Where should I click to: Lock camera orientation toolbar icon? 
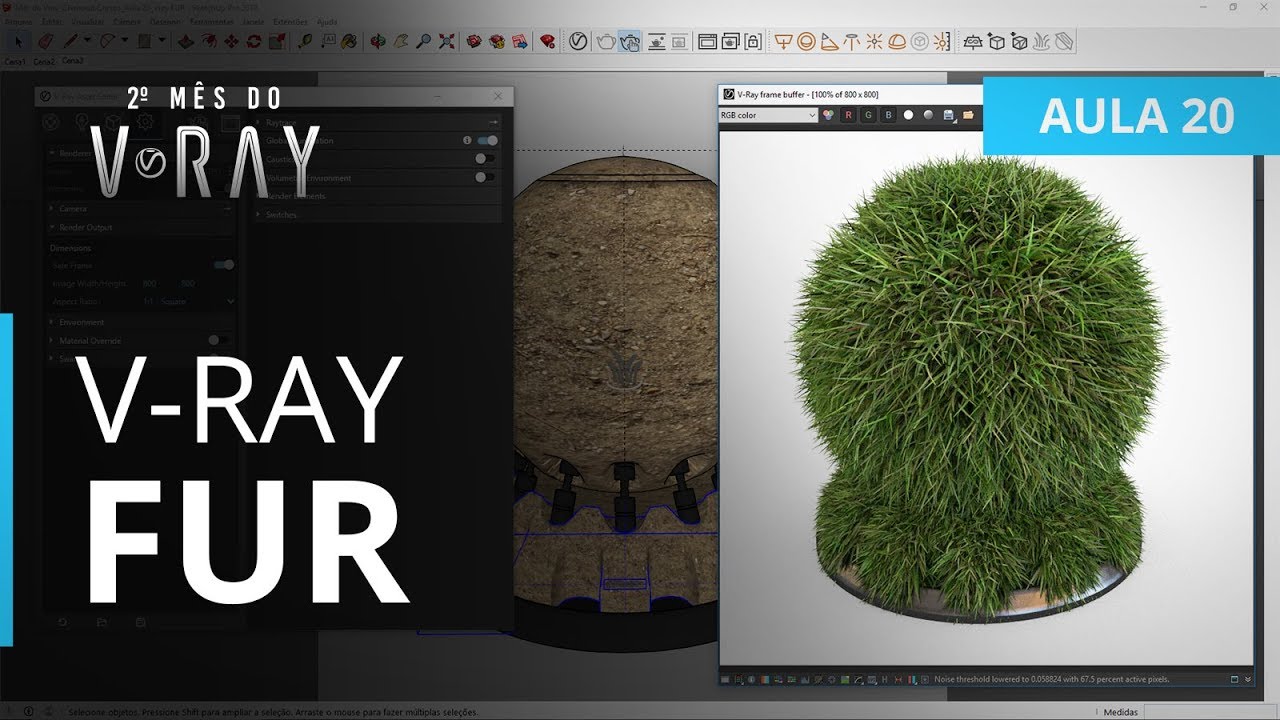pyautogui.click(x=753, y=42)
